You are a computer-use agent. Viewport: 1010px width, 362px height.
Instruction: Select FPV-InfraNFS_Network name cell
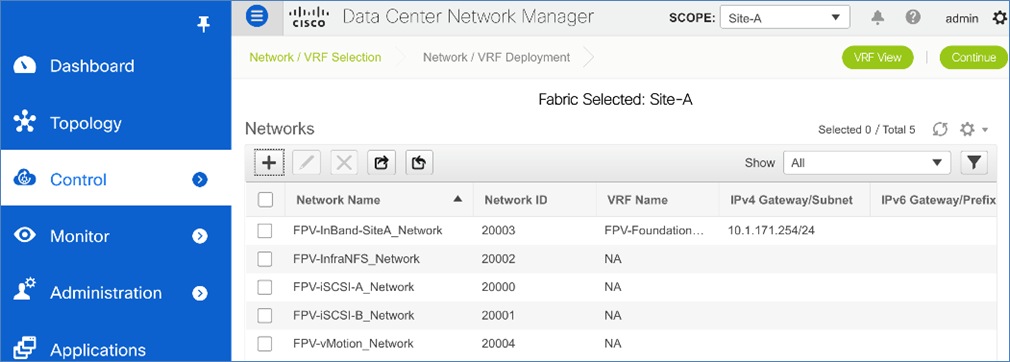click(356, 258)
